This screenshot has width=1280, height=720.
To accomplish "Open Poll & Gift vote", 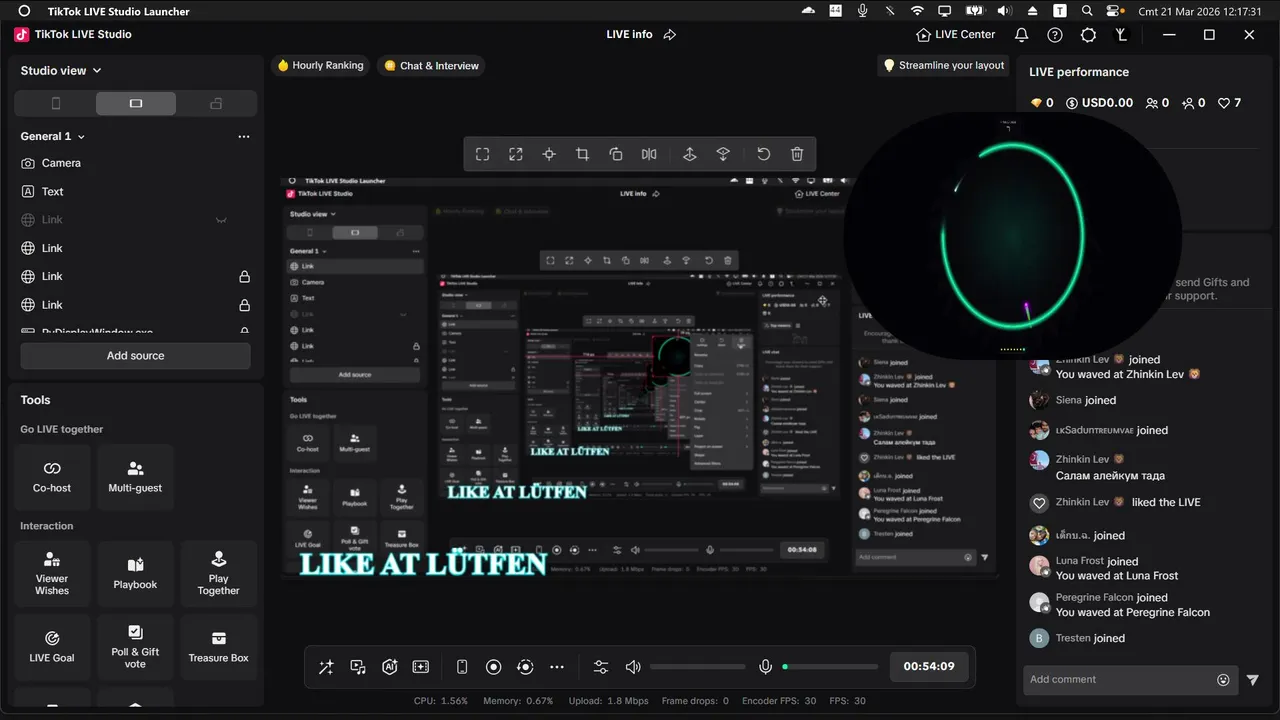I will 135,647.
